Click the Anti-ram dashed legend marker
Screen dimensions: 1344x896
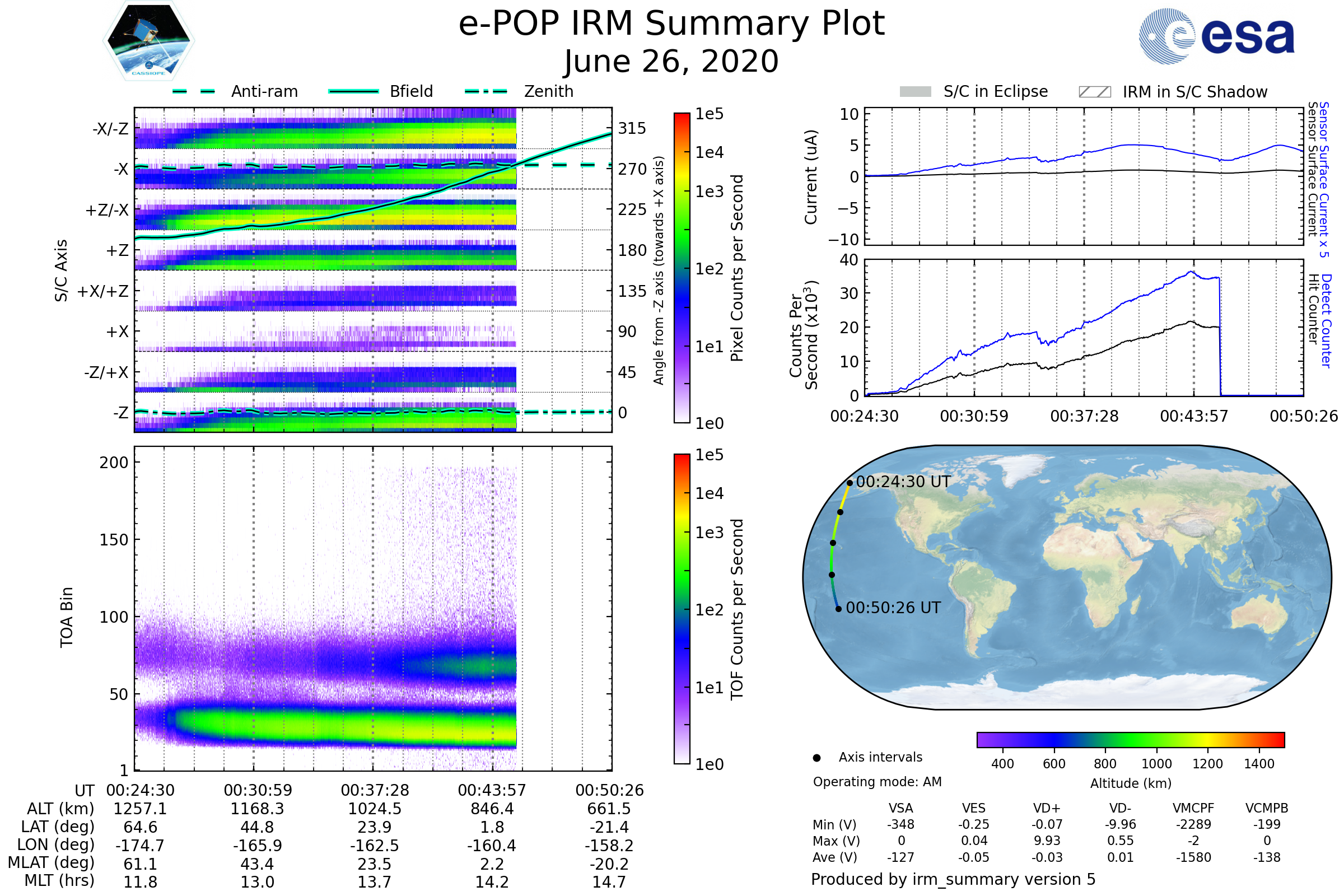[193, 91]
